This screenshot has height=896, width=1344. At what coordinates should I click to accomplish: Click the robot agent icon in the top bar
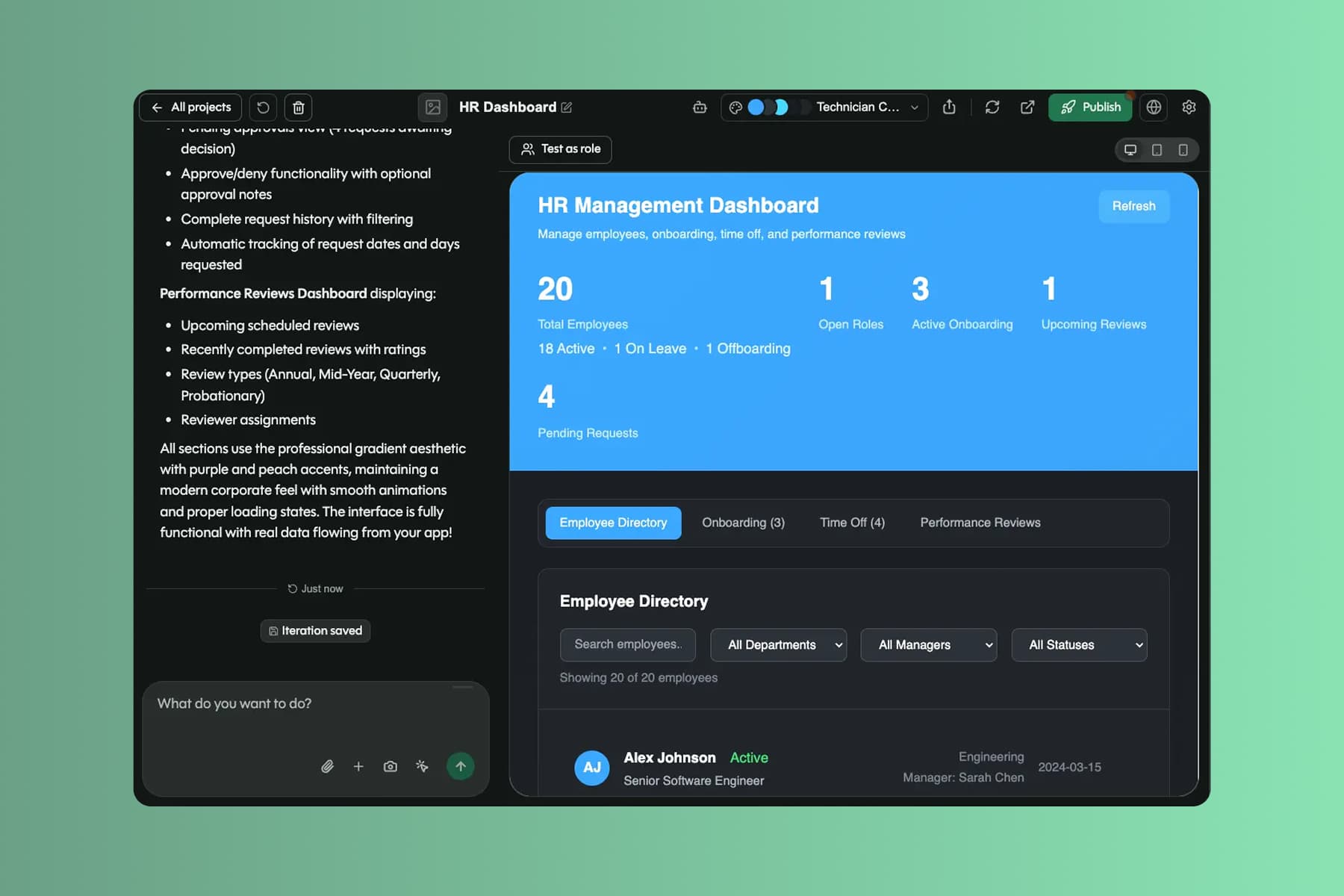pyautogui.click(x=700, y=108)
